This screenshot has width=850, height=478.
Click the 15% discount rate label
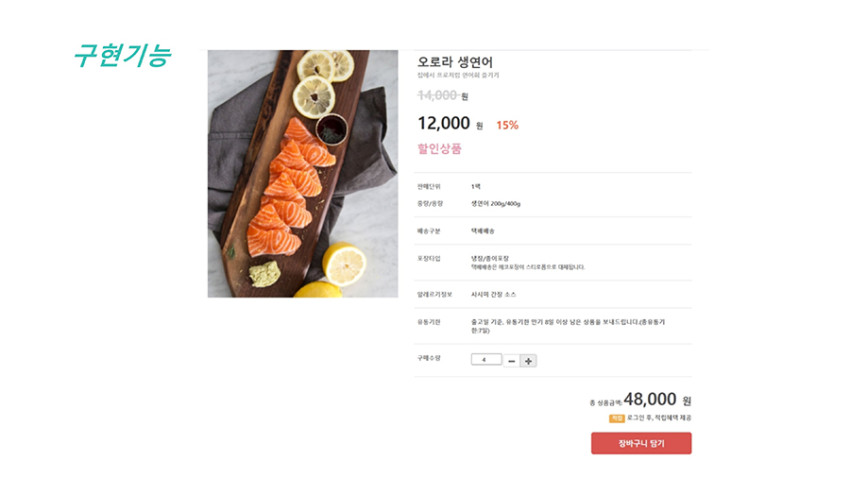click(507, 125)
